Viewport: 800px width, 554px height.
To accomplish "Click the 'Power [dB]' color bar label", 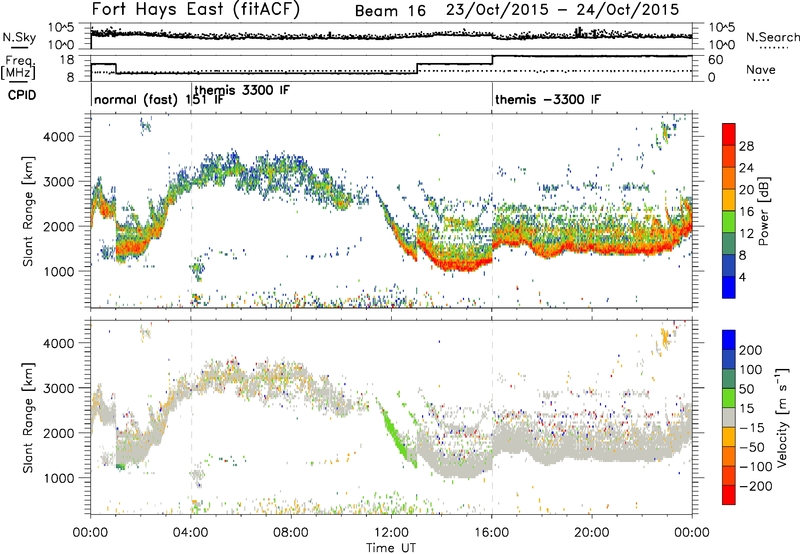I will [x=764, y=211].
